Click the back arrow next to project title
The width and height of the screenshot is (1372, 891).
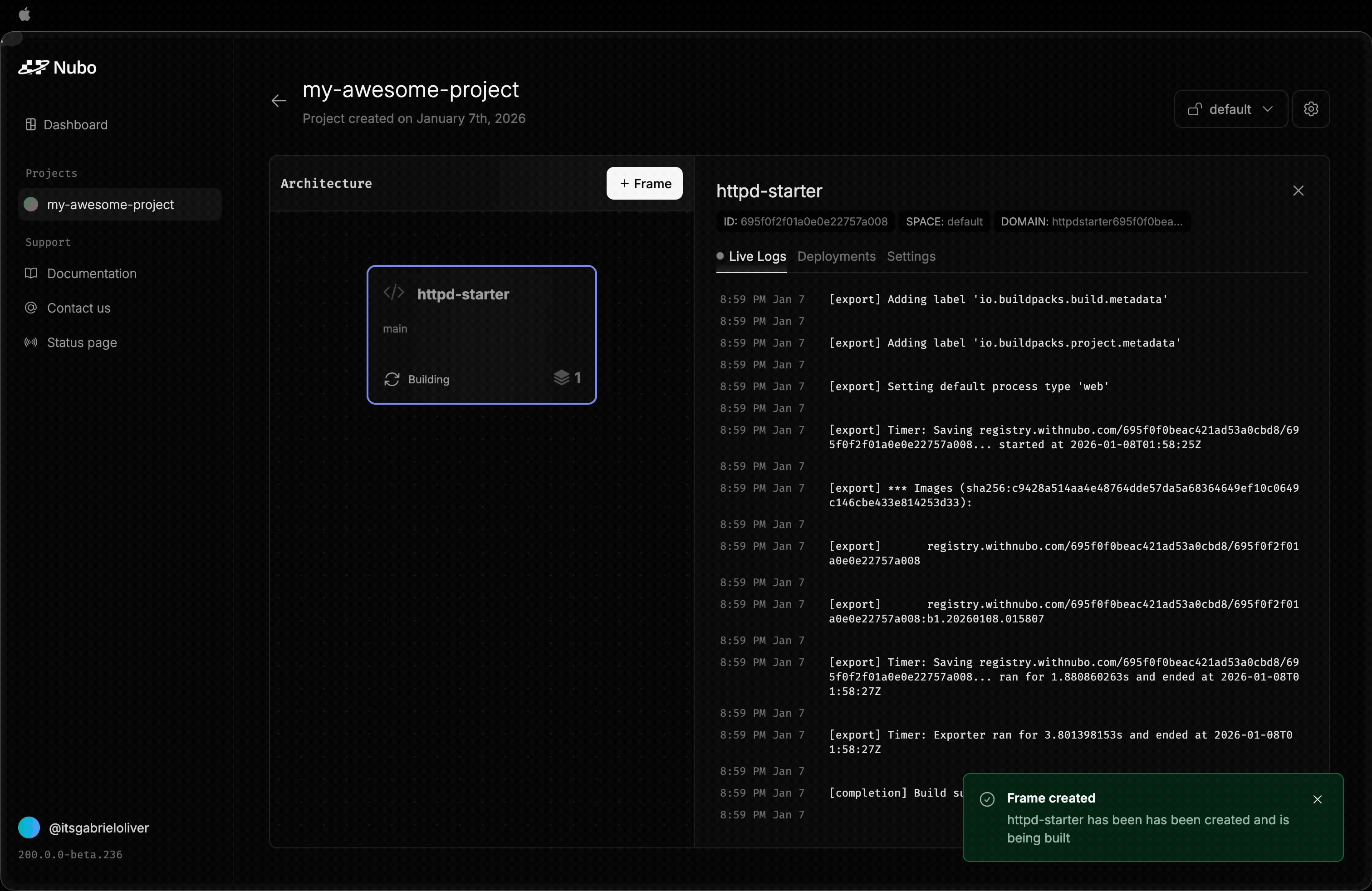click(x=279, y=102)
